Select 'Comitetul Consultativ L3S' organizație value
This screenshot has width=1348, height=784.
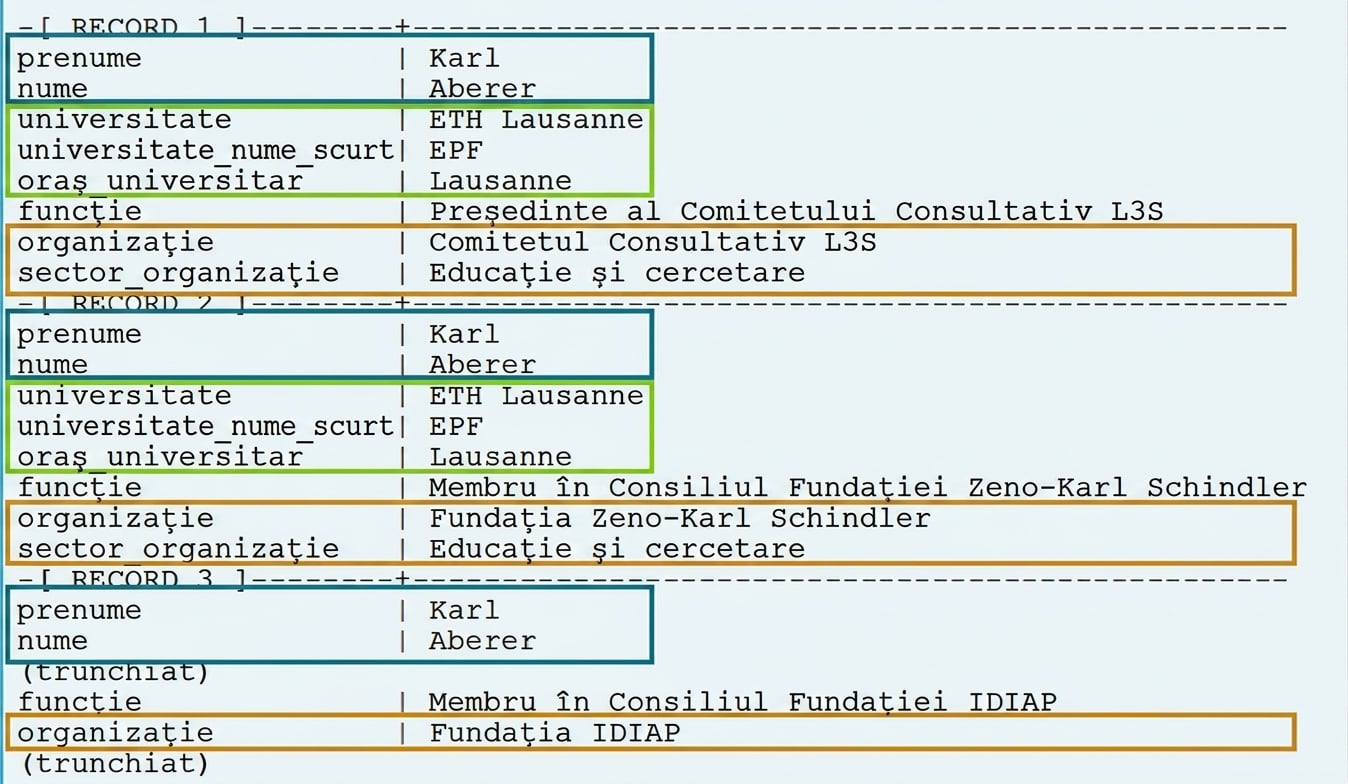pos(652,242)
